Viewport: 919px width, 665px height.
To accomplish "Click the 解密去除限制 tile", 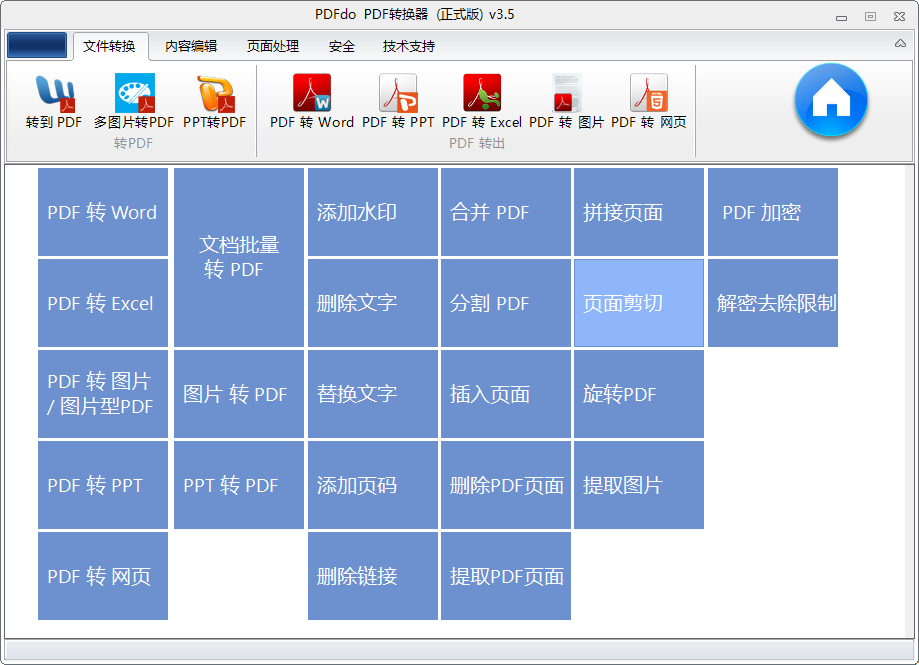I will point(772,303).
